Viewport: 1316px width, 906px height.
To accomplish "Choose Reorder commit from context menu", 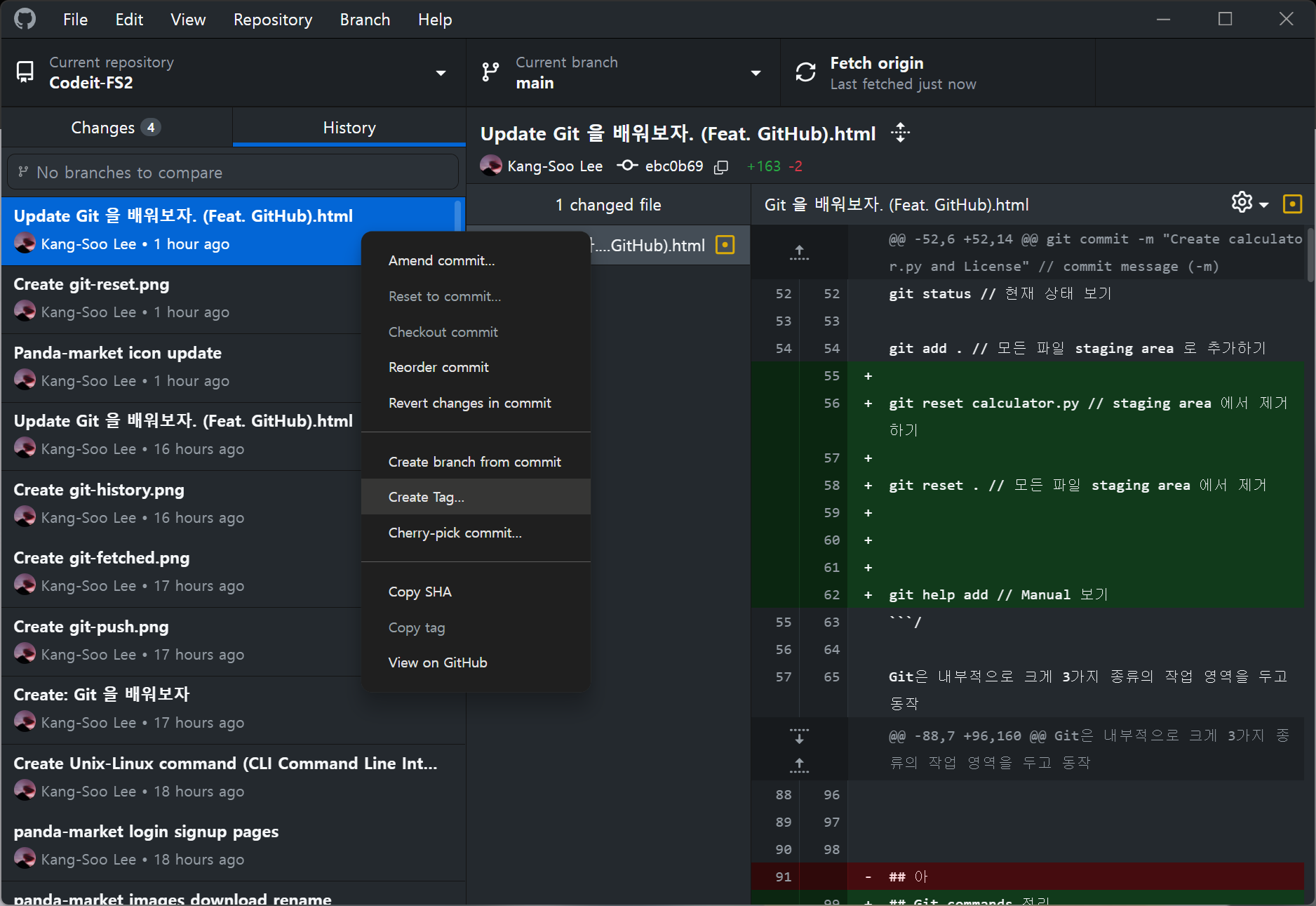I will click(x=476, y=367).
